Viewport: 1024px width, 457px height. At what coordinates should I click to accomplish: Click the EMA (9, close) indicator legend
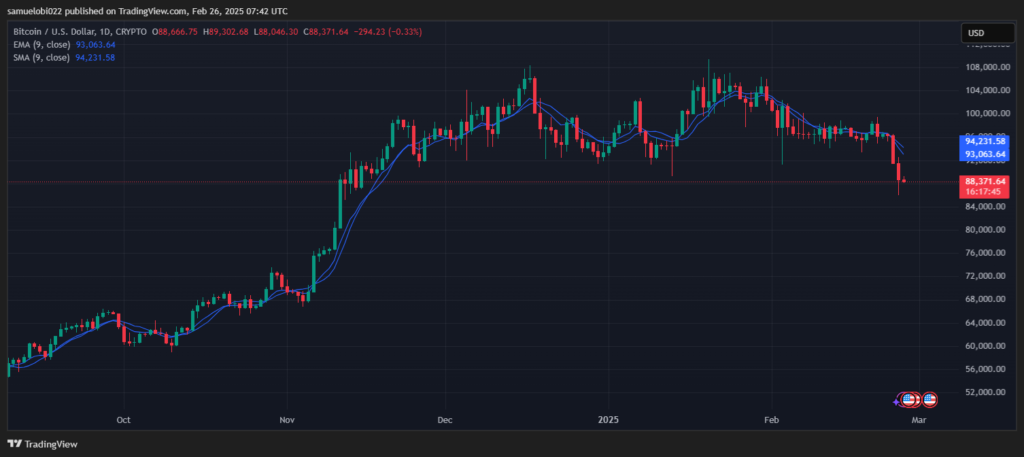coord(40,44)
